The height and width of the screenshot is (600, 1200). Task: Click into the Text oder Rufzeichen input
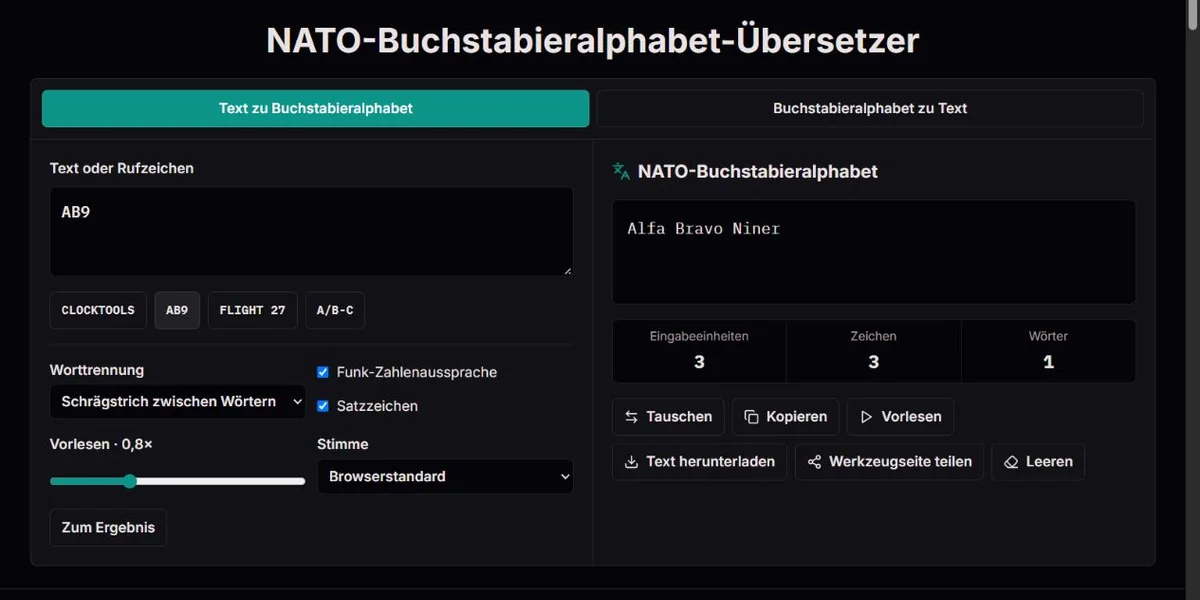(312, 232)
